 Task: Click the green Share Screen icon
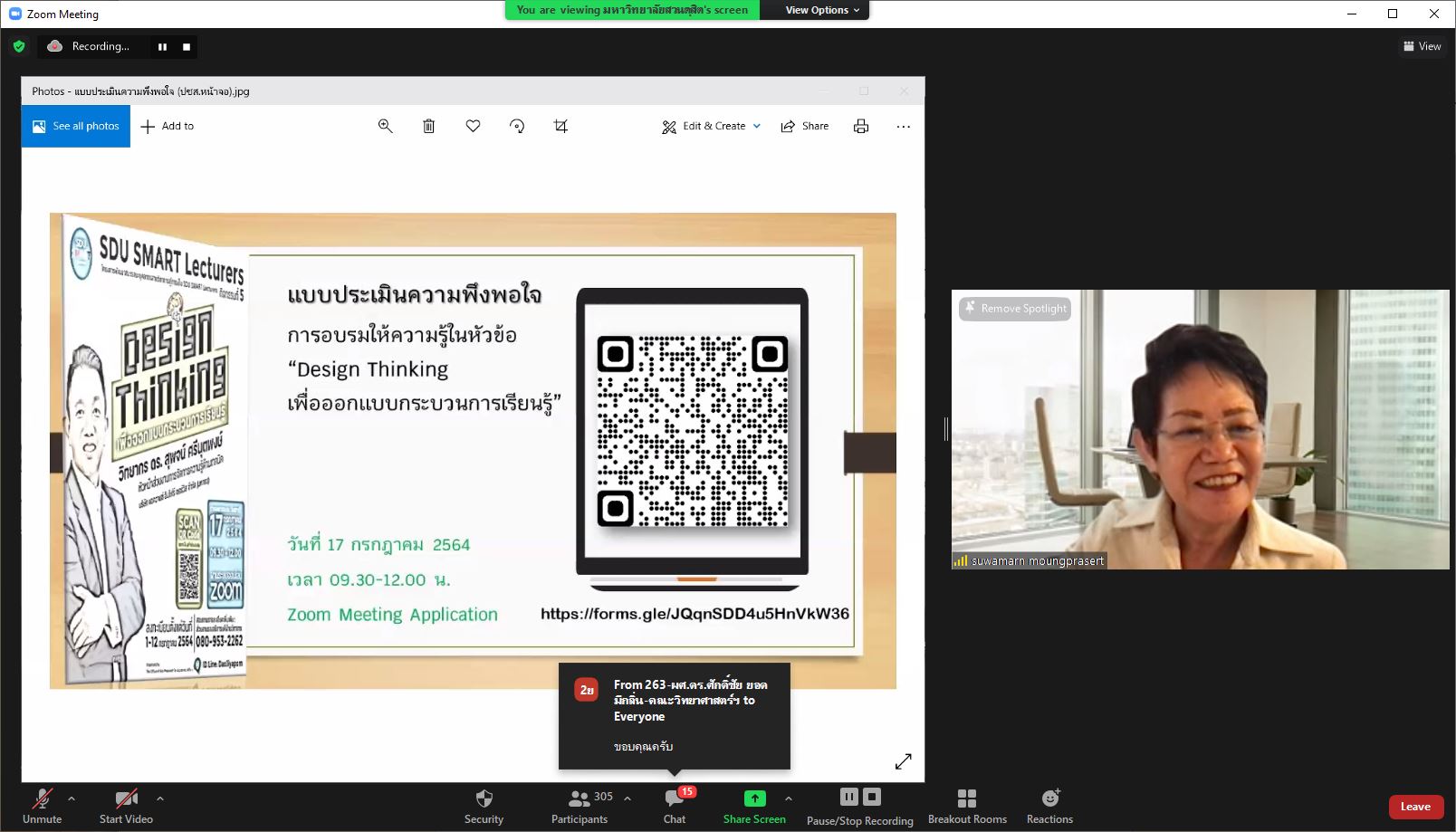point(754,799)
